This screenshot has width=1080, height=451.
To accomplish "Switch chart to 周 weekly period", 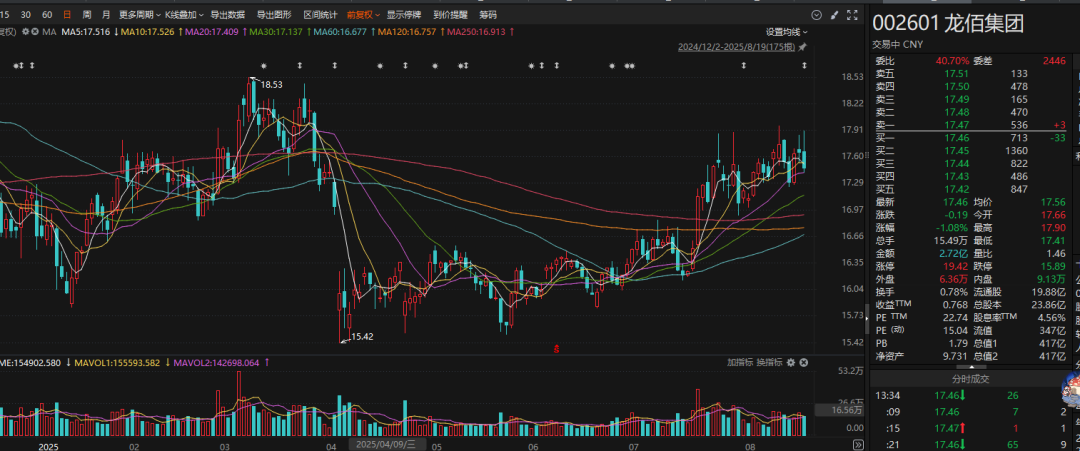I will click(x=86, y=14).
